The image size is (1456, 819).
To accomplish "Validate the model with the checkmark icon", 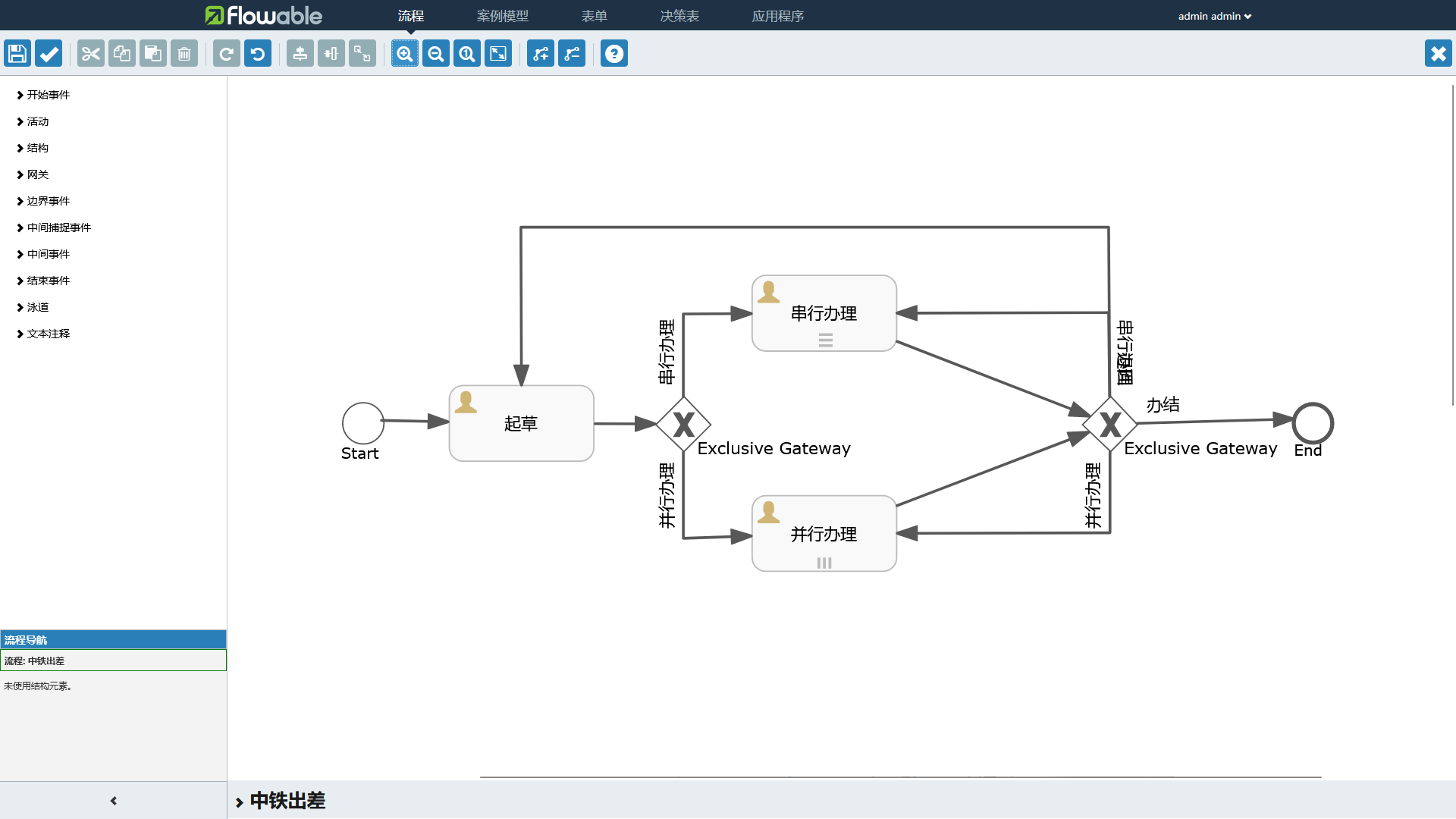I will click(x=49, y=54).
